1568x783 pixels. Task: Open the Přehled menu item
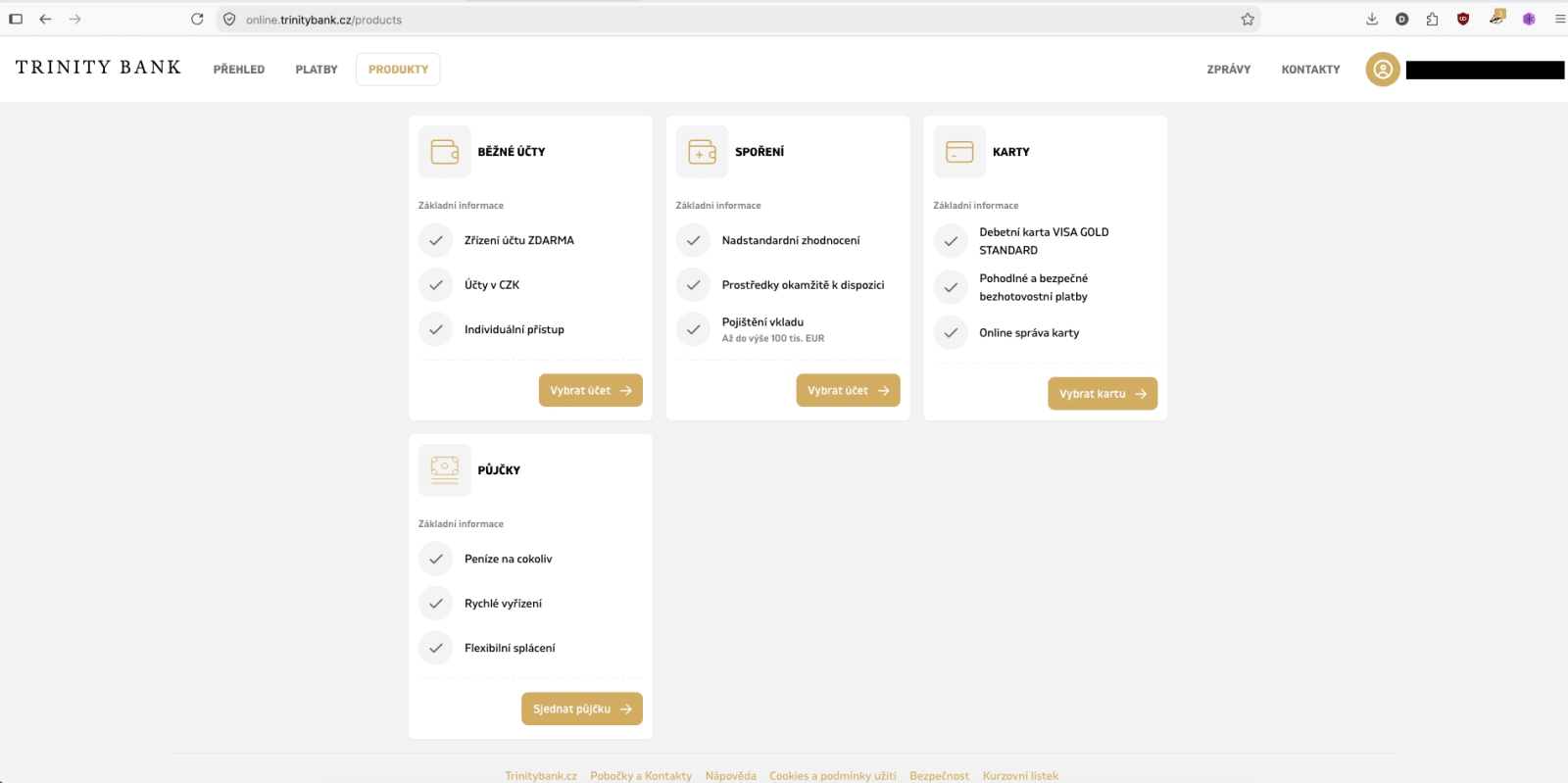click(239, 70)
